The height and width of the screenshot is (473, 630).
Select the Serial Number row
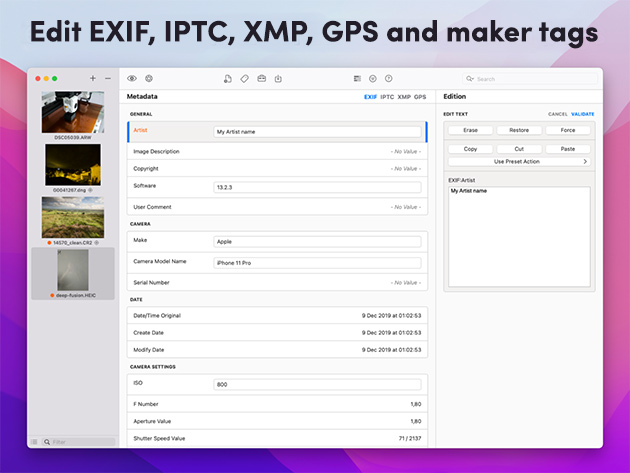277,283
